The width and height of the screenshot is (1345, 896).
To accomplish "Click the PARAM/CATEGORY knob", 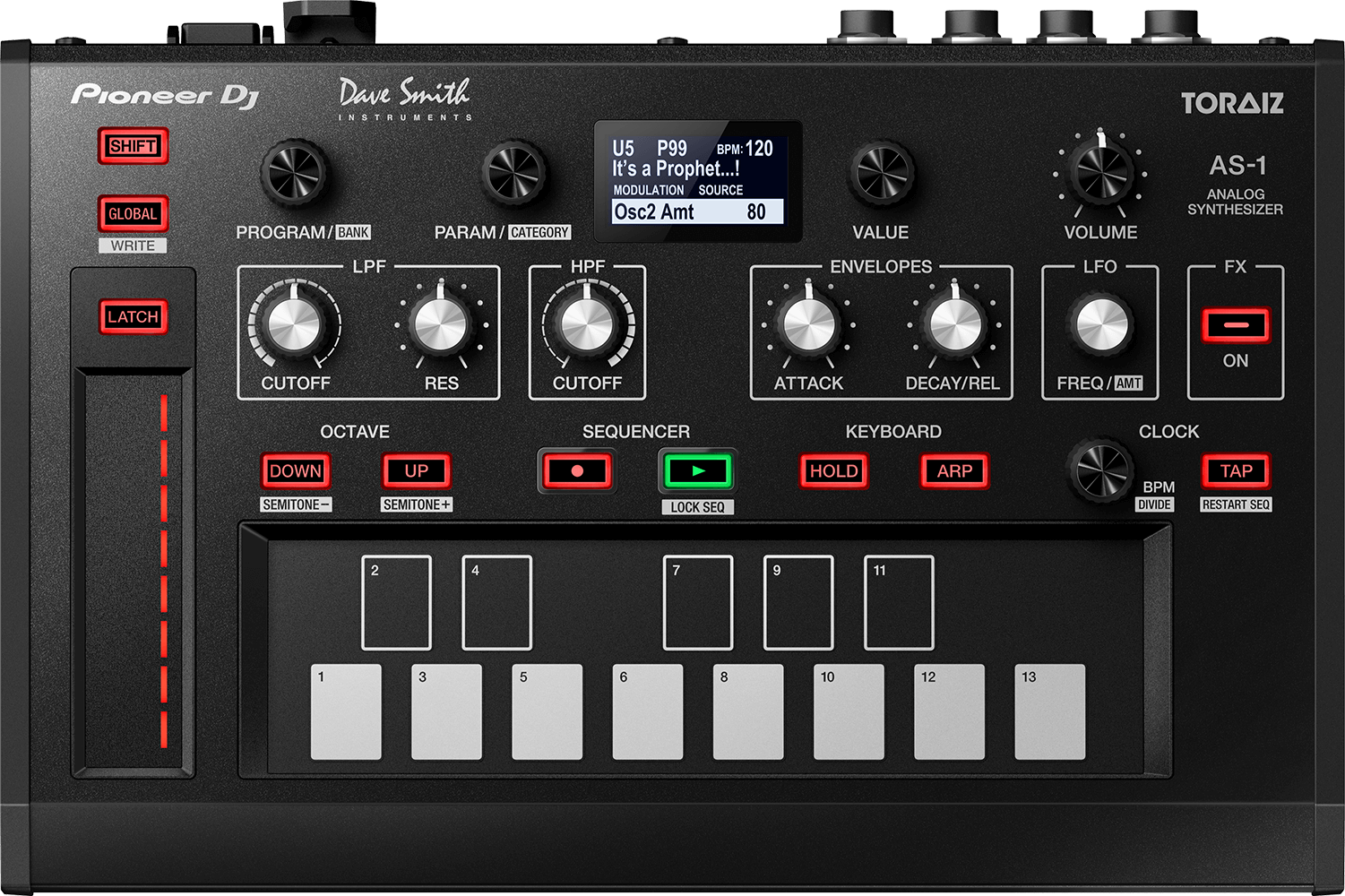I will 514,172.
